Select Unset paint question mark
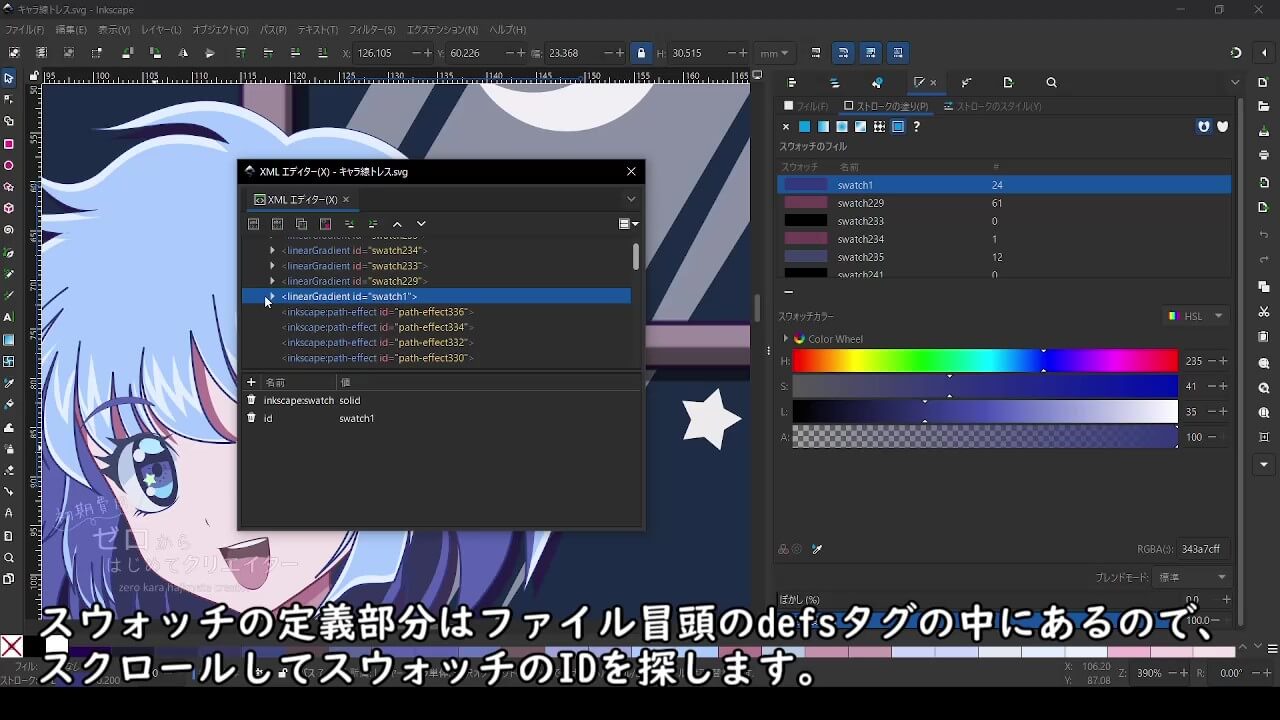 [916, 127]
